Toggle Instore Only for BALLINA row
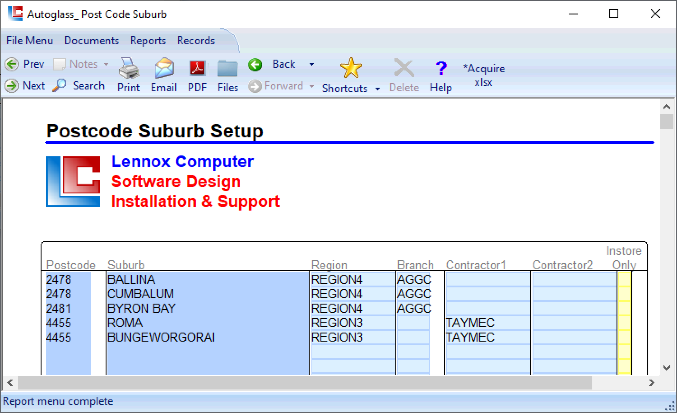This screenshot has width=677, height=413. (624, 280)
